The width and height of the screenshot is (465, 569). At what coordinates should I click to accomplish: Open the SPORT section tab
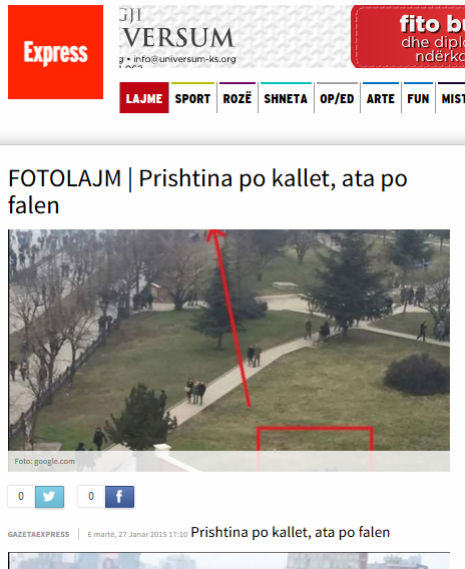tap(193, 98)
